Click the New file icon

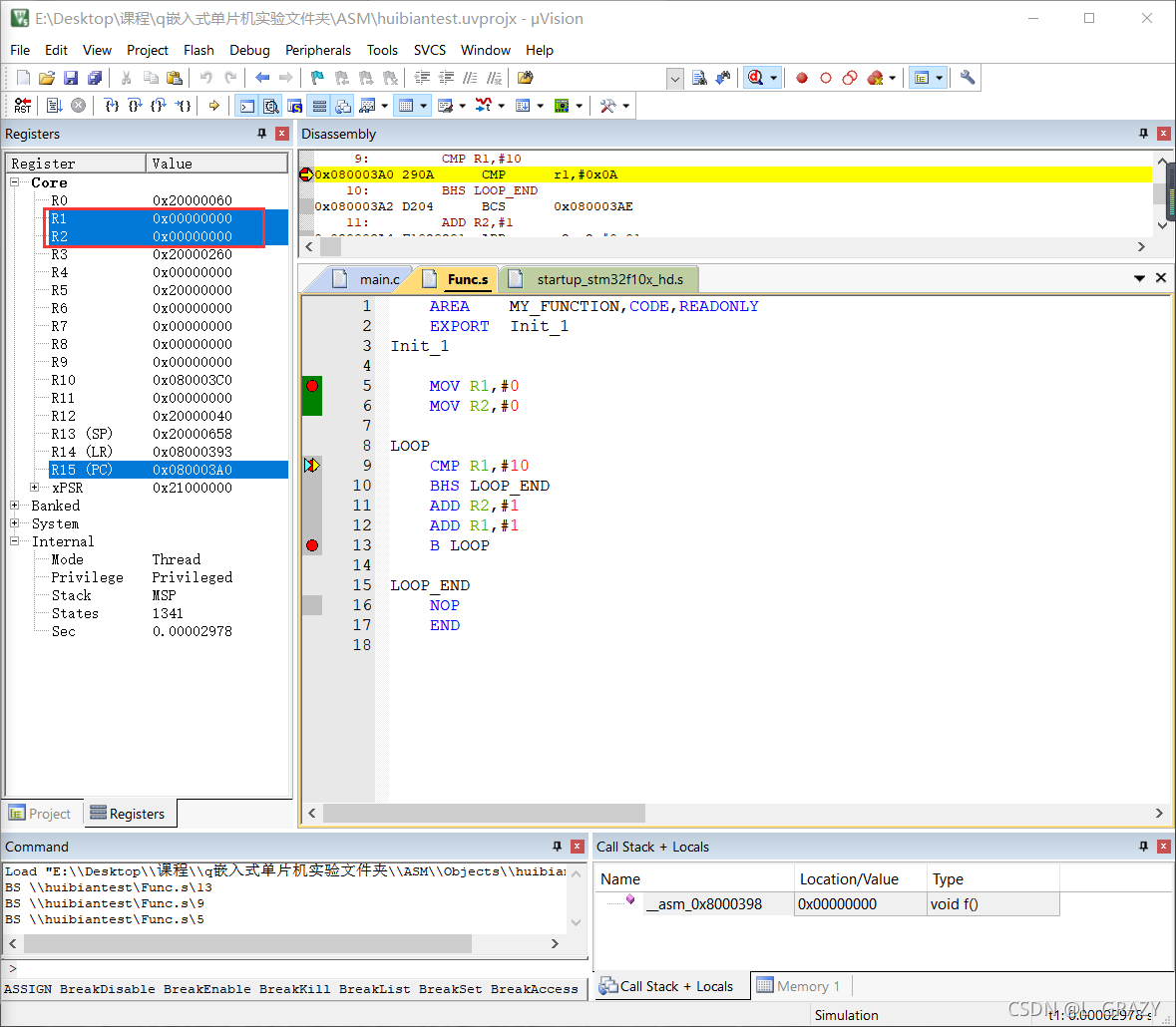23,78
